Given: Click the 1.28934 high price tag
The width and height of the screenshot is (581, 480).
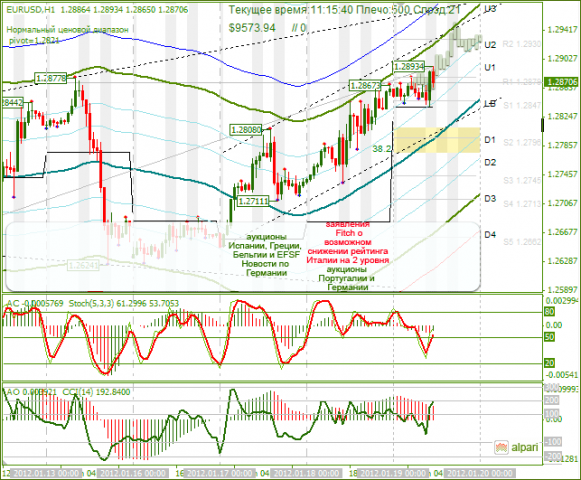Looking at the screenshot, I should click(x=409, y=67).
